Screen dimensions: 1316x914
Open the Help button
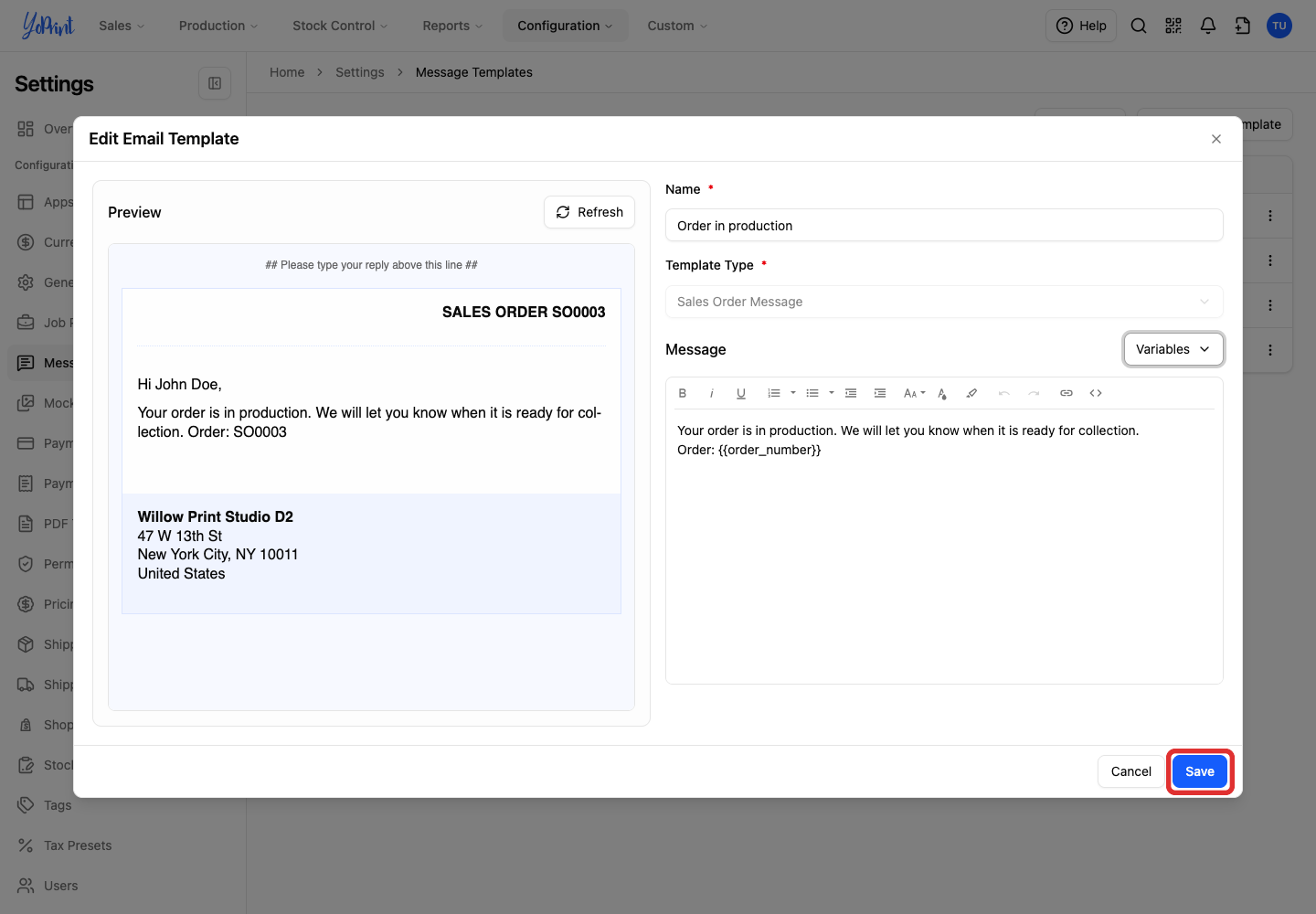coord(1081,26)
